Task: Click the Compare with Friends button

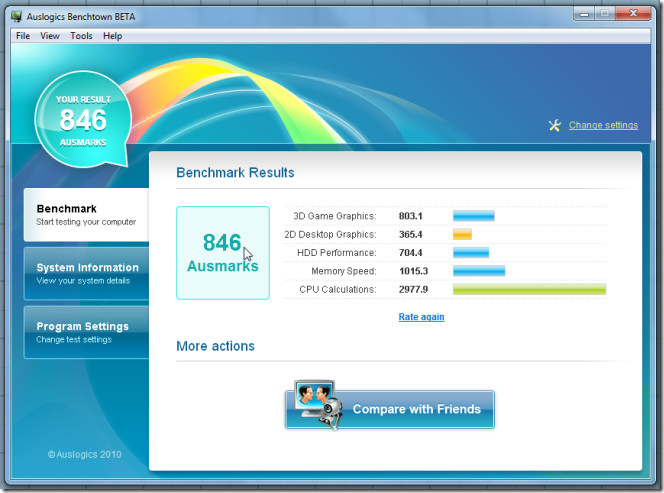Action: [x=390, y=409]
